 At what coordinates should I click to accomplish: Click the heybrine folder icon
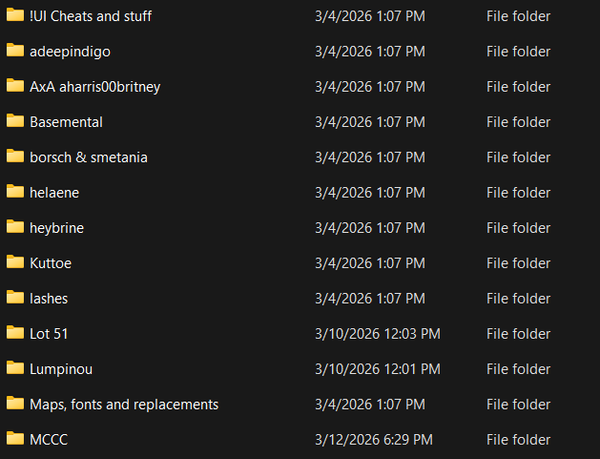tap(14, 227)
